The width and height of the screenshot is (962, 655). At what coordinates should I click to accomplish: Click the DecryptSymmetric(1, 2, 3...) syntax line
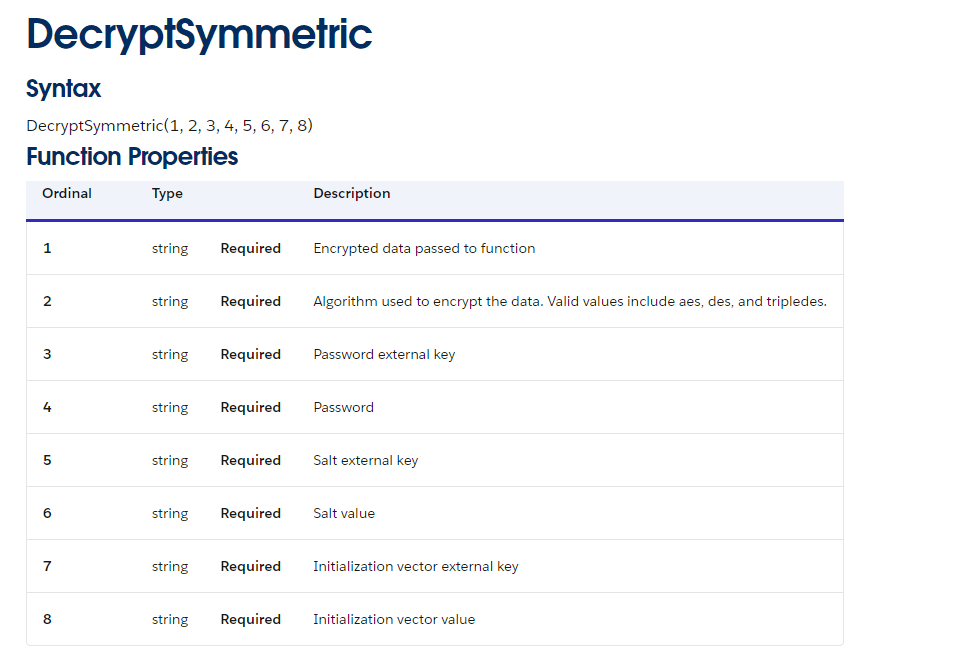click(169, 126)
